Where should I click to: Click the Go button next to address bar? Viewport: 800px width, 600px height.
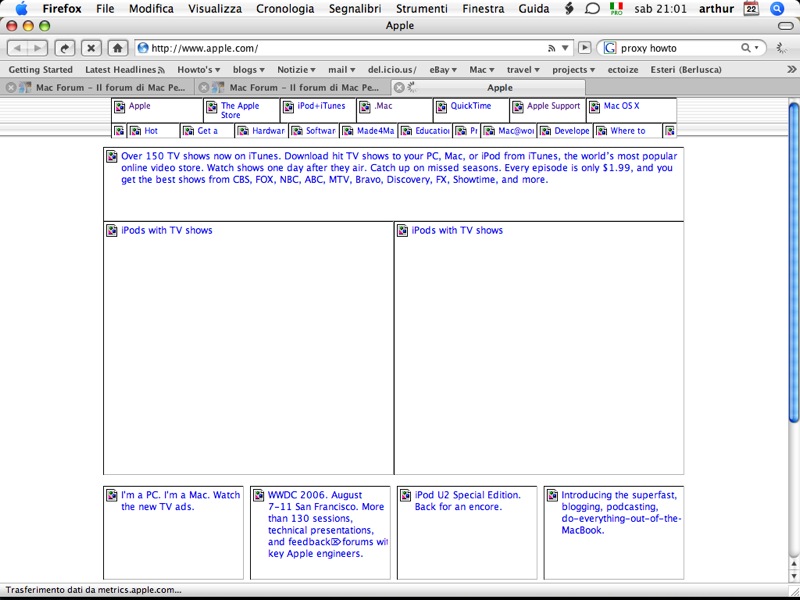tap(584, 48)
